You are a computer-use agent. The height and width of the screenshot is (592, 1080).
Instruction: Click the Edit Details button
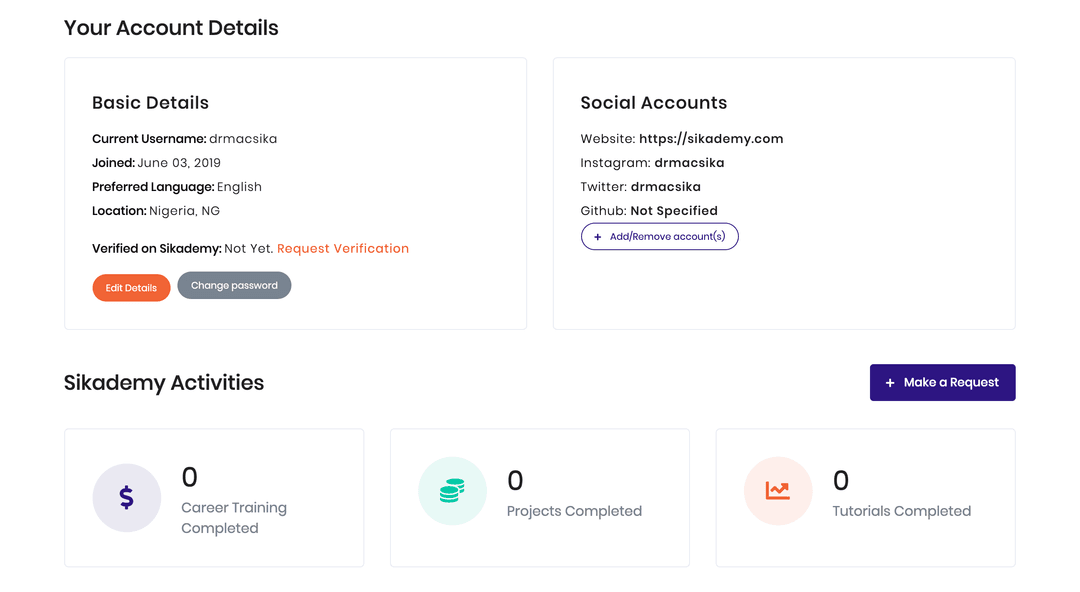point(131,288)
